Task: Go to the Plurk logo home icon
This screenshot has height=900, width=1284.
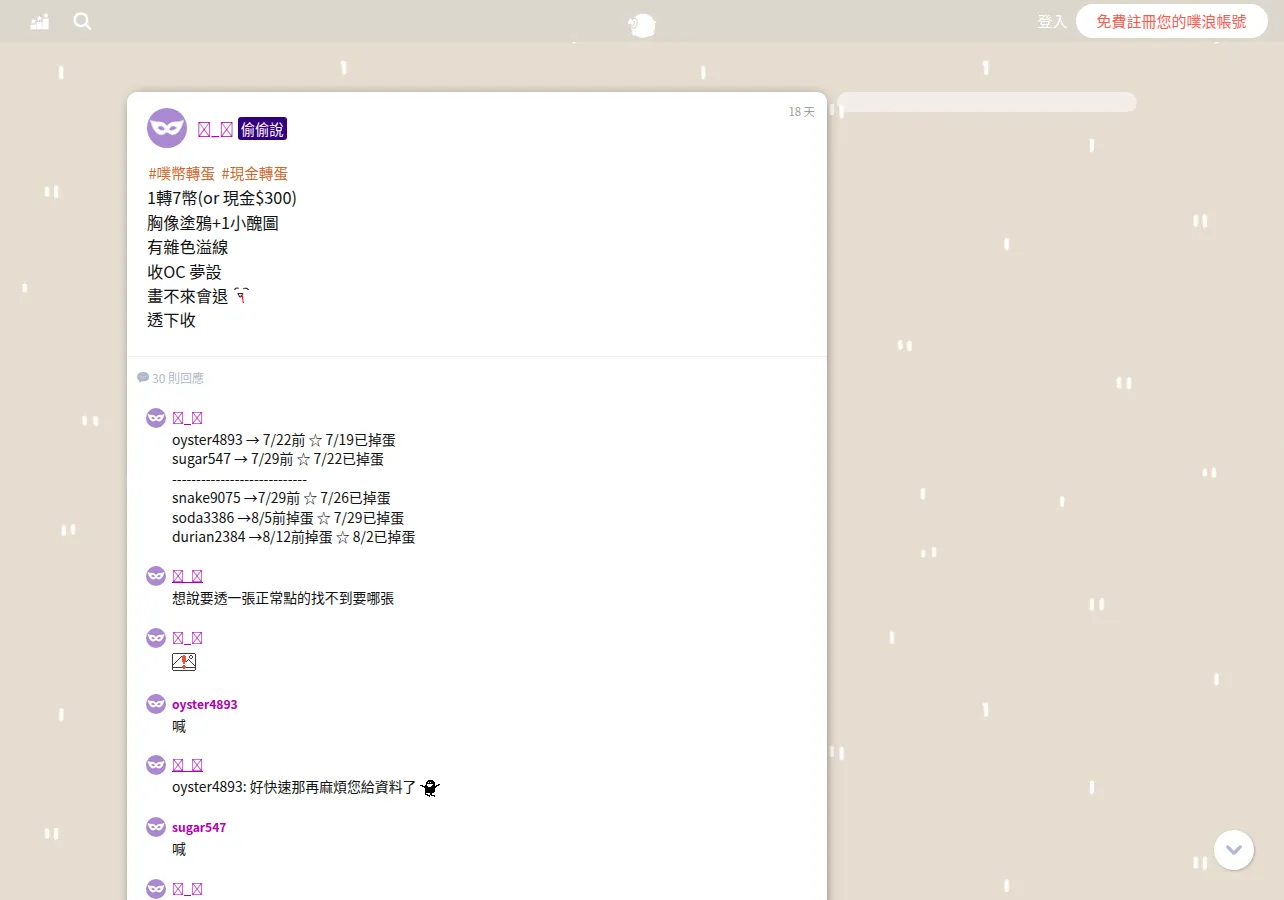Action: point(642,25)
